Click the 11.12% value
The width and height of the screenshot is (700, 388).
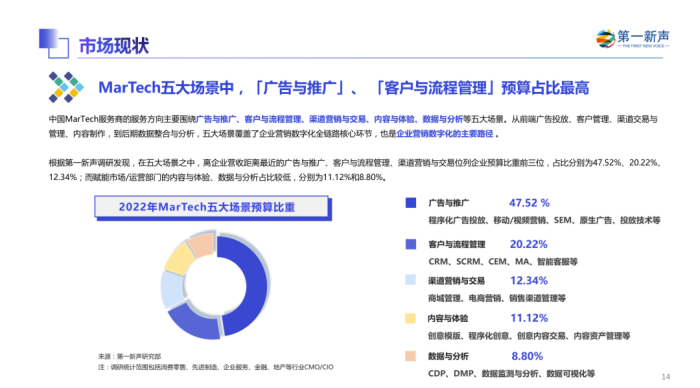click(x=529, y=318)
